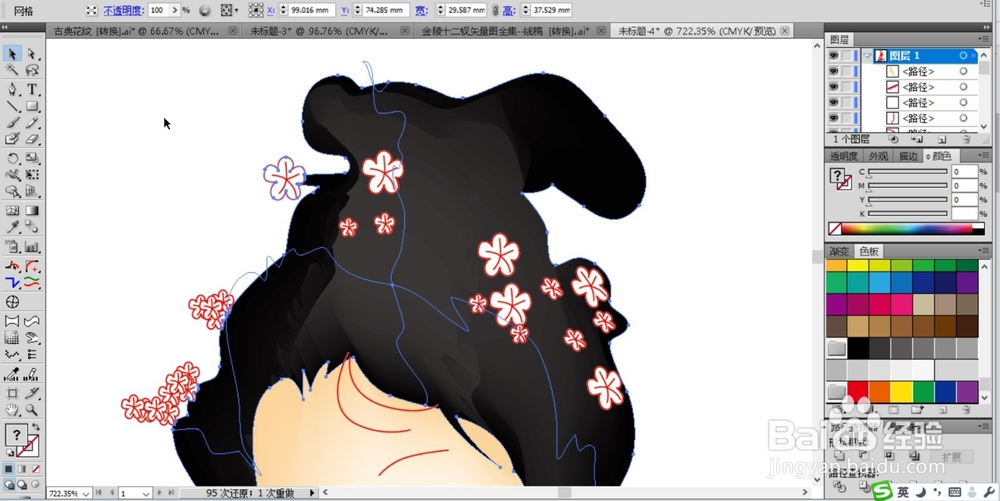The height and width of the screenshot is (501, 1000).
Task: Select the Pen tool
Action: [x=12, y=89]
